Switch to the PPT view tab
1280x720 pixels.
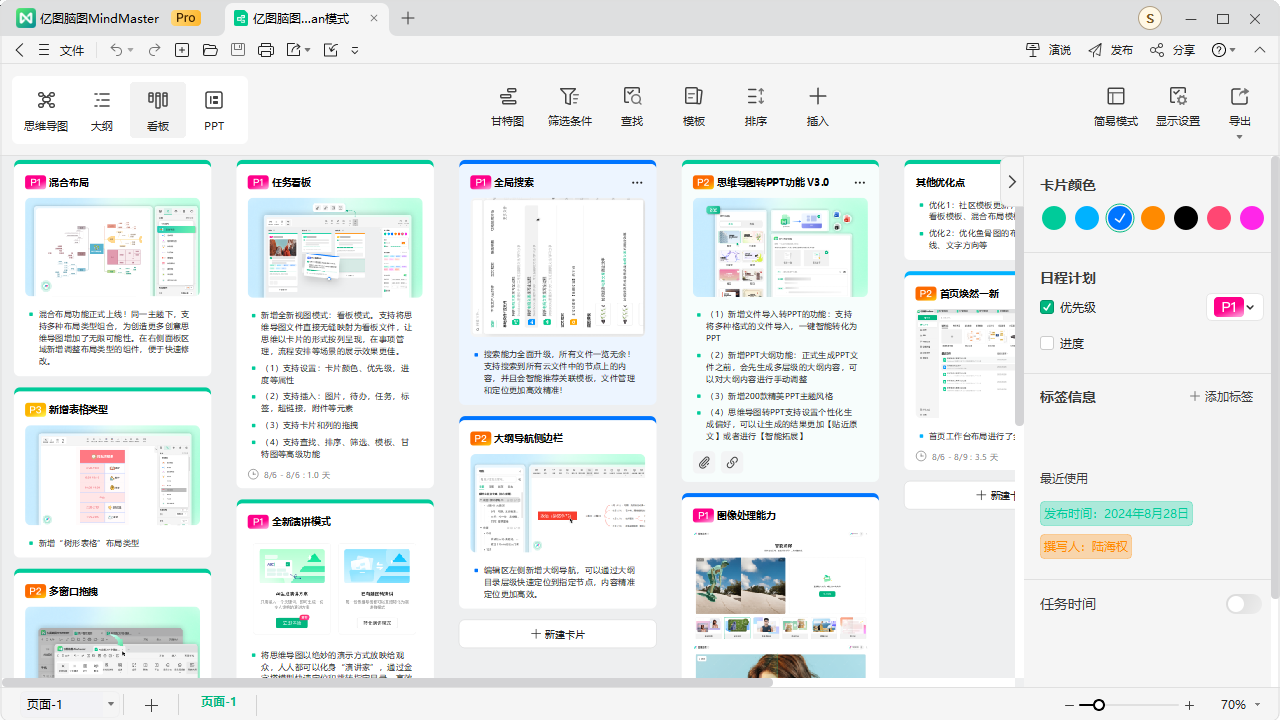click(x=213, y=110)
